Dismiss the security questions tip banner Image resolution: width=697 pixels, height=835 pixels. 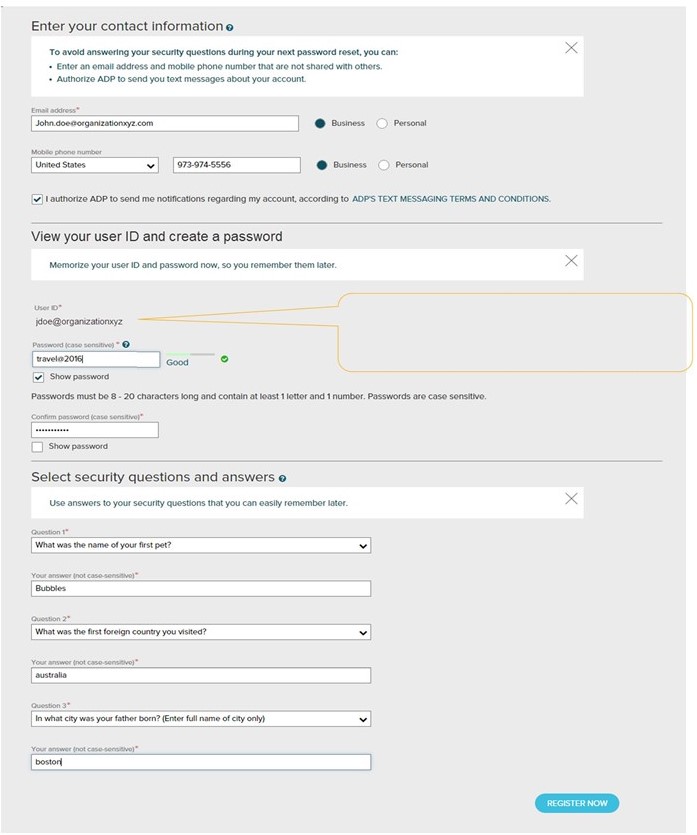point(571,47)
